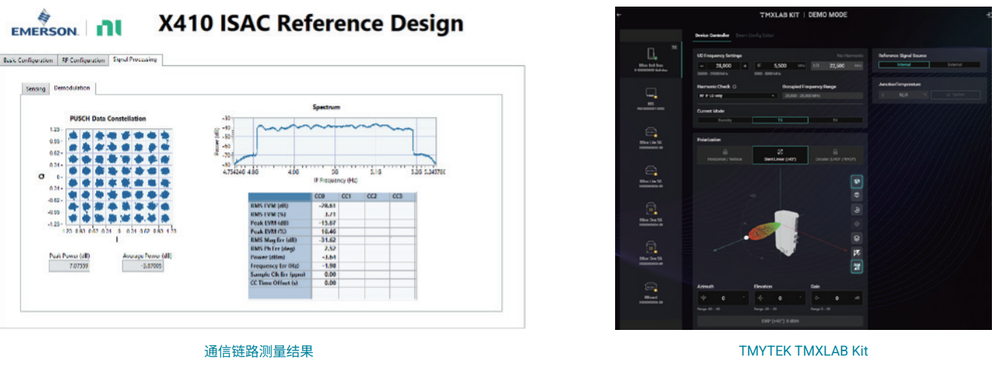
Task: Open the Sensing sub-tab
Action: pos(36,89)
